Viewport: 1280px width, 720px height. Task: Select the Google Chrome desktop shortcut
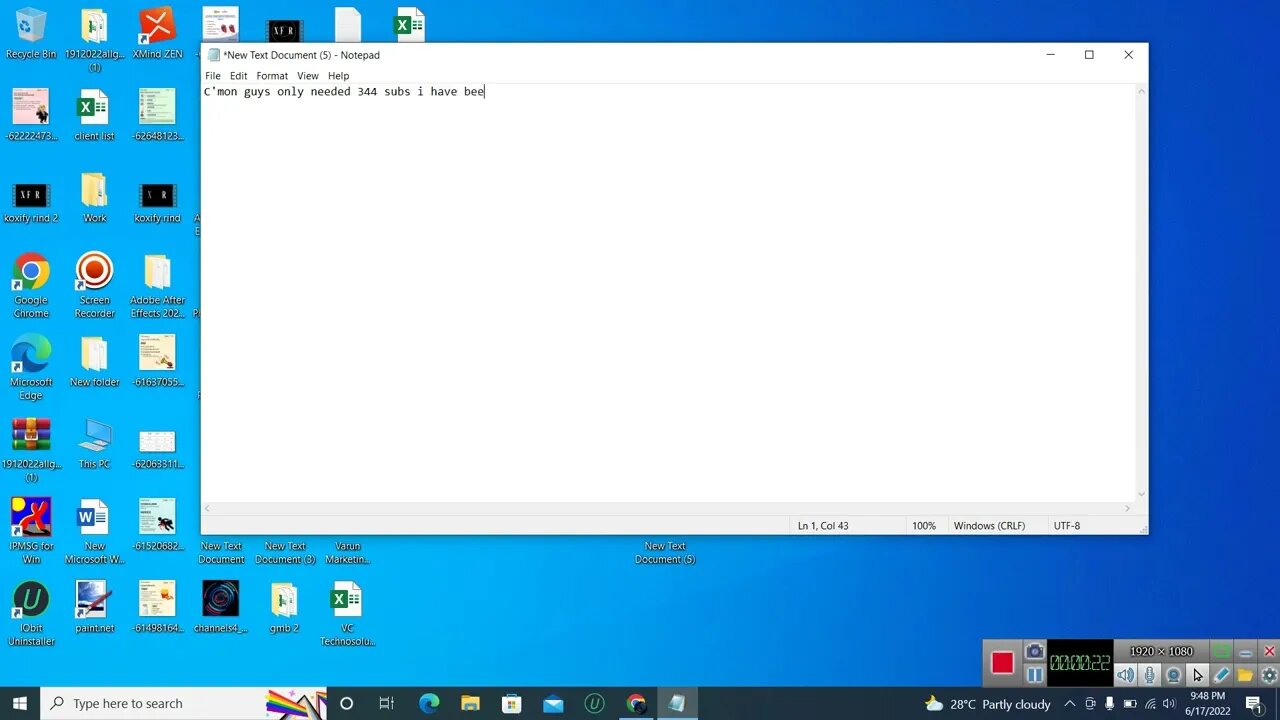click(31, 285)
